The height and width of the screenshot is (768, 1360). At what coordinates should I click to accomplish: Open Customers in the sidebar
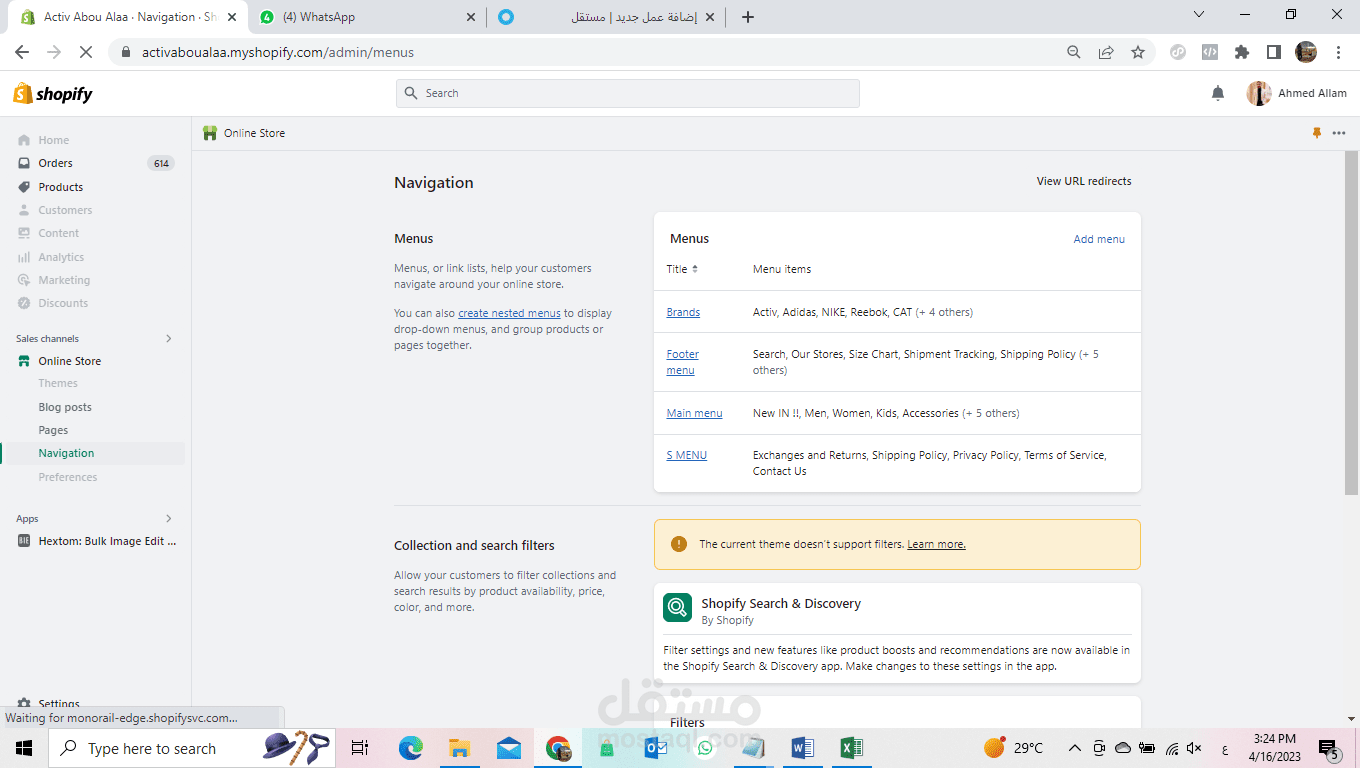(x=65, y=210)
